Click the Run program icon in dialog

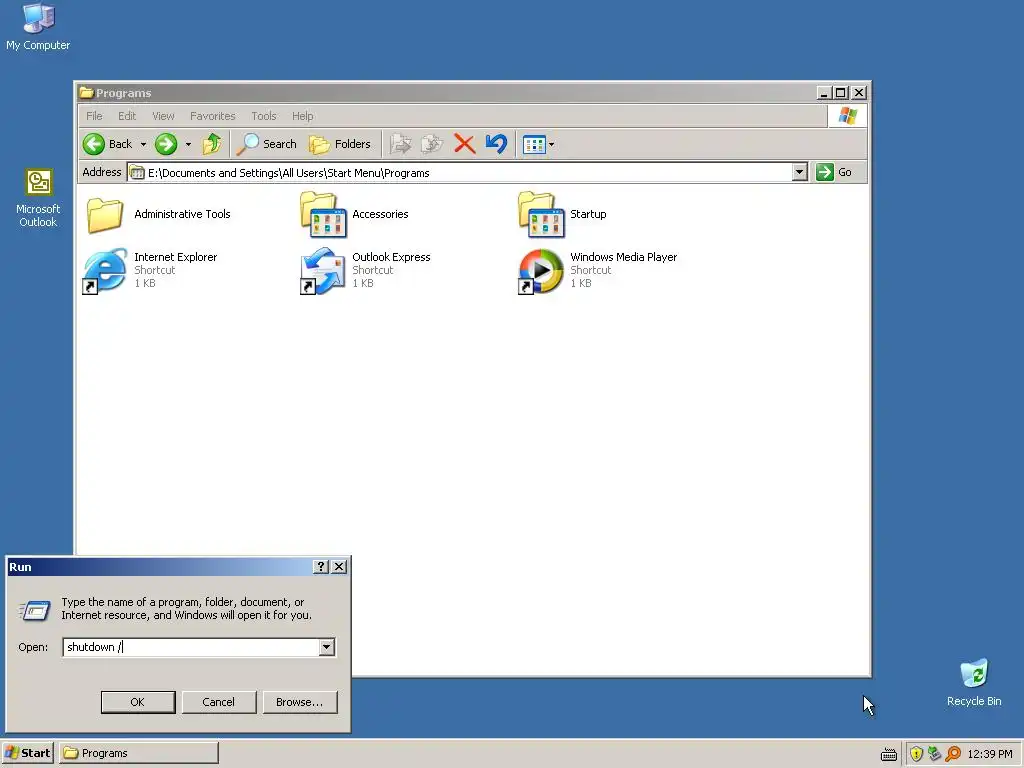tap(35, 611)
